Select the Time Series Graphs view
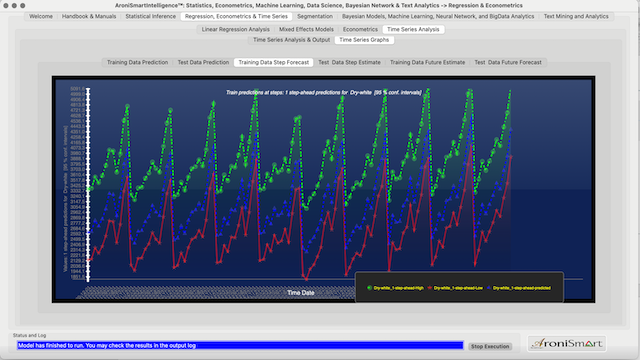This screenshot has height=360, width=640. pyautogui.click(x=364, y=40)
